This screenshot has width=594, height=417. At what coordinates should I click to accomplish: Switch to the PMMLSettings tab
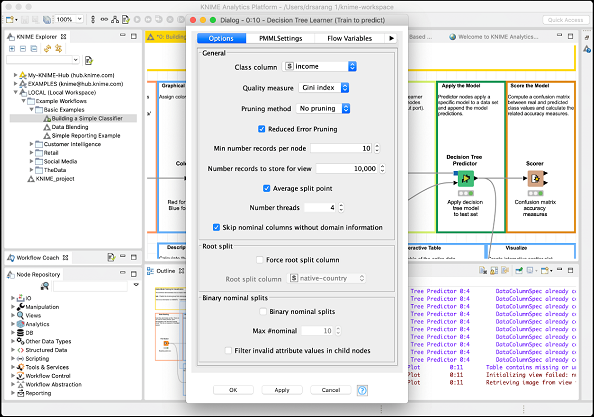[280, 38]
